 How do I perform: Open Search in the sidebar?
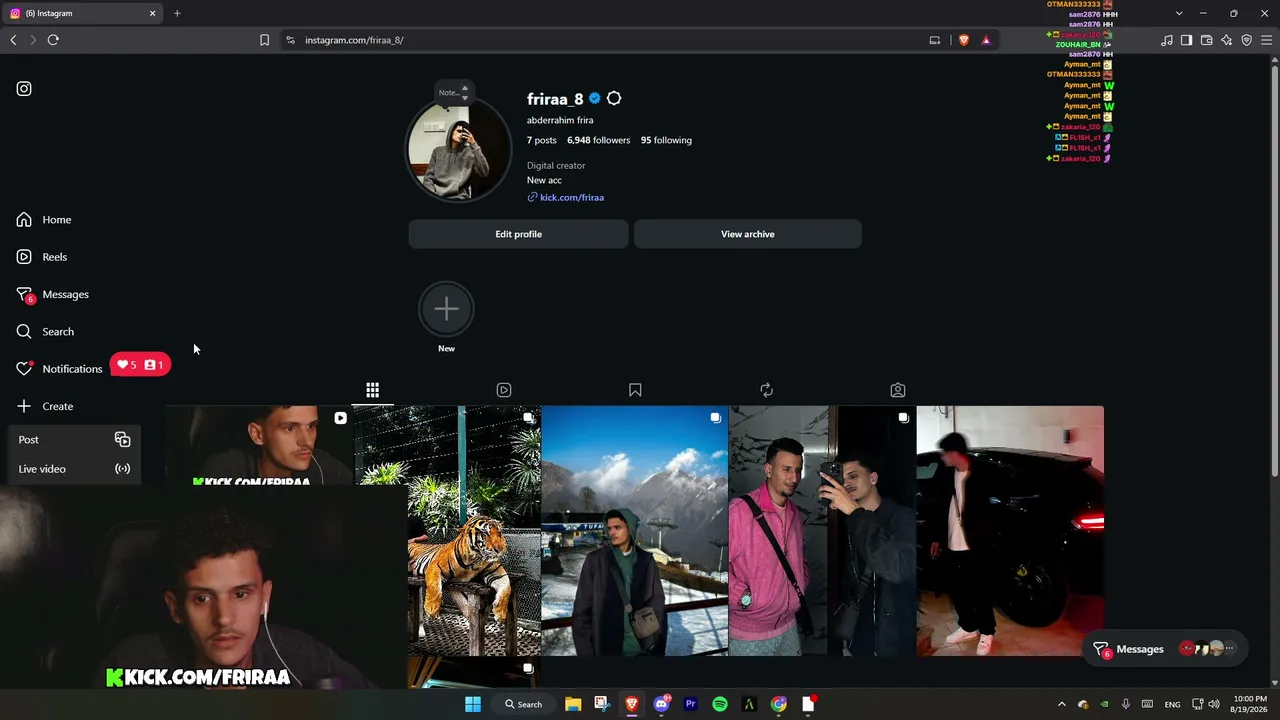[x=45, y=331]
